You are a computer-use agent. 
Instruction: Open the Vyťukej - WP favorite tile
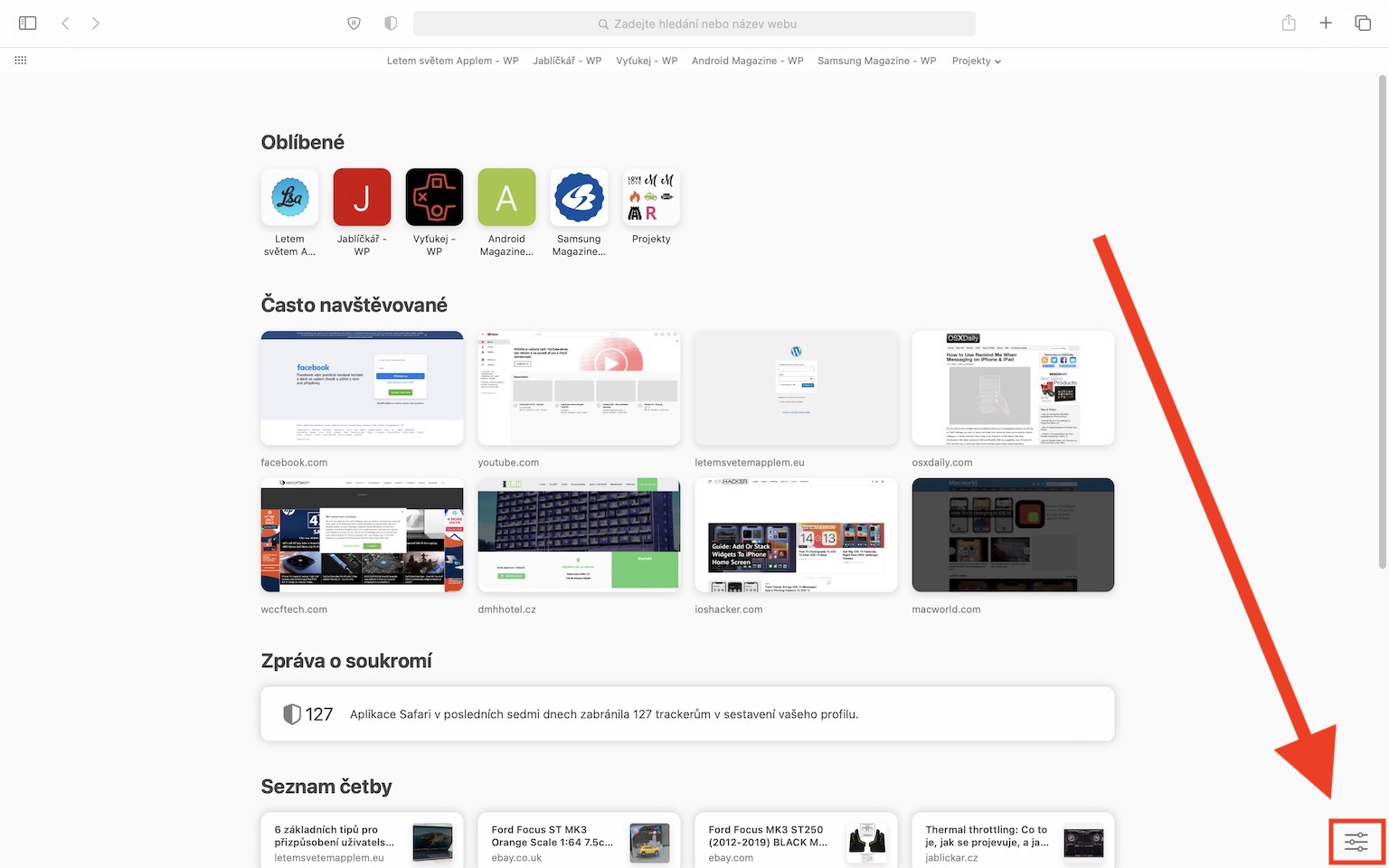point(434,212)
